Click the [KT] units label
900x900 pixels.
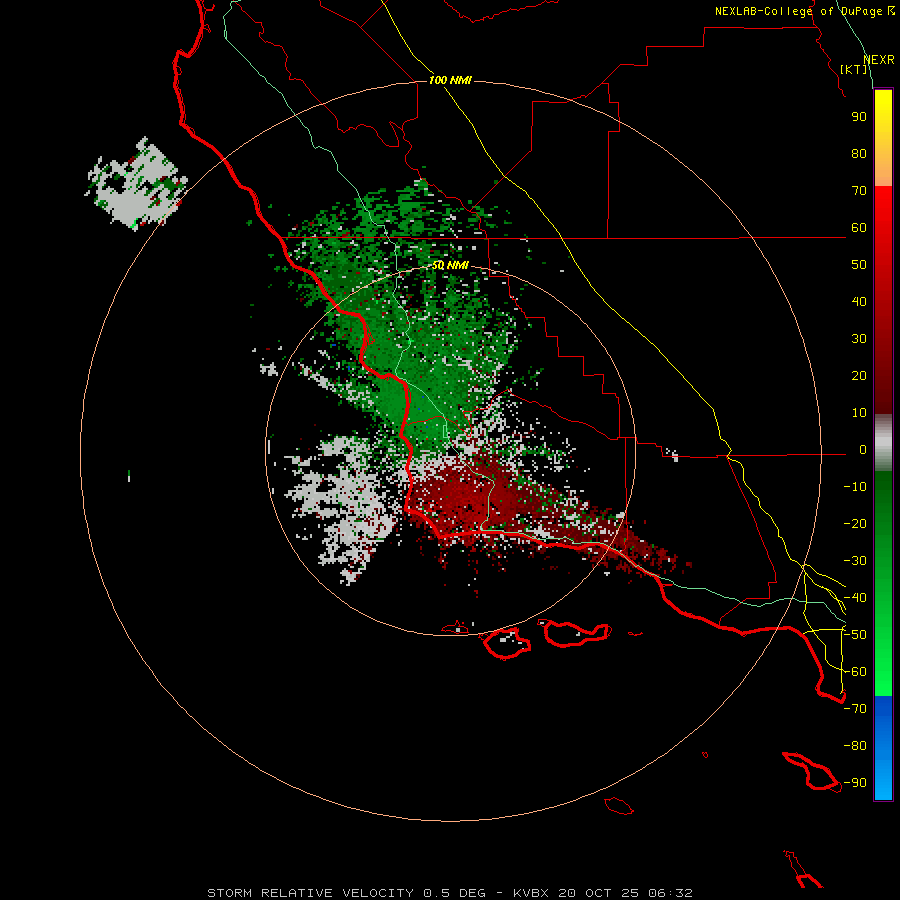point(854,69)
